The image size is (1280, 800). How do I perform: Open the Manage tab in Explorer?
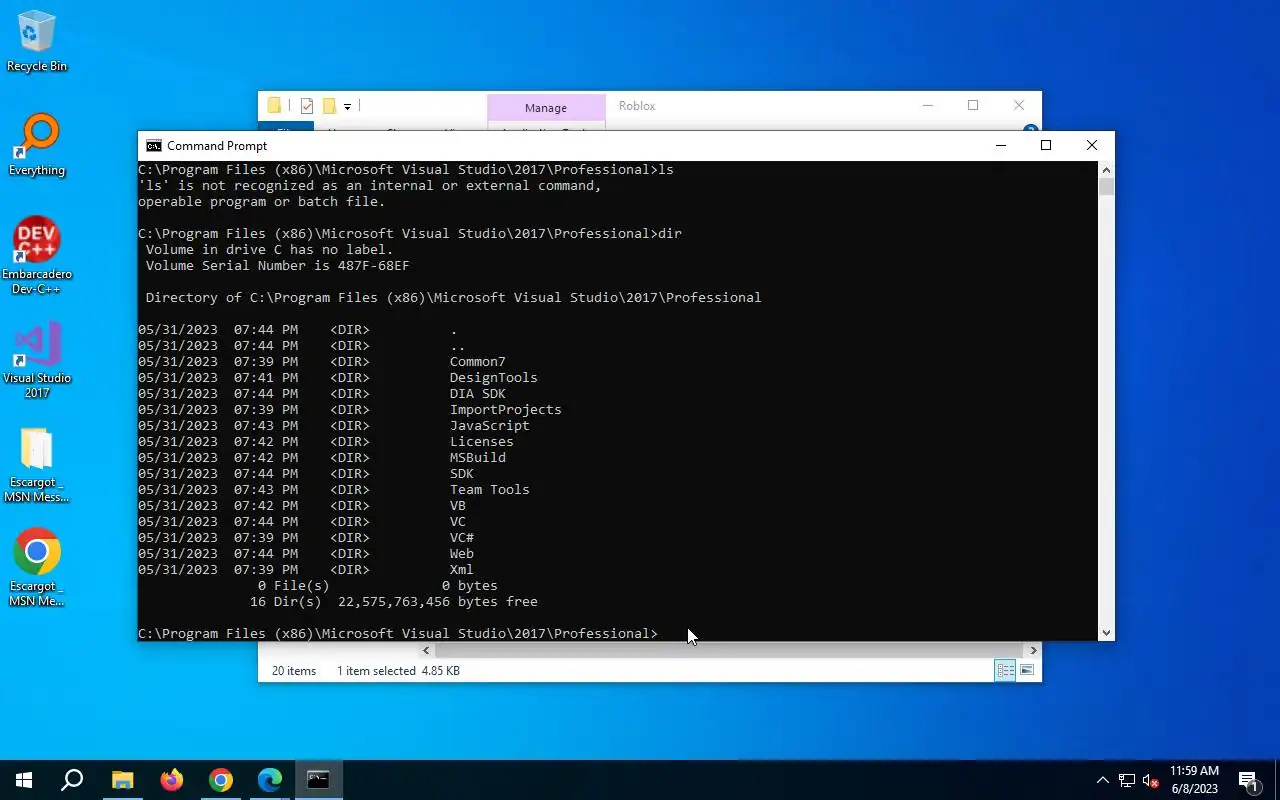546,108
